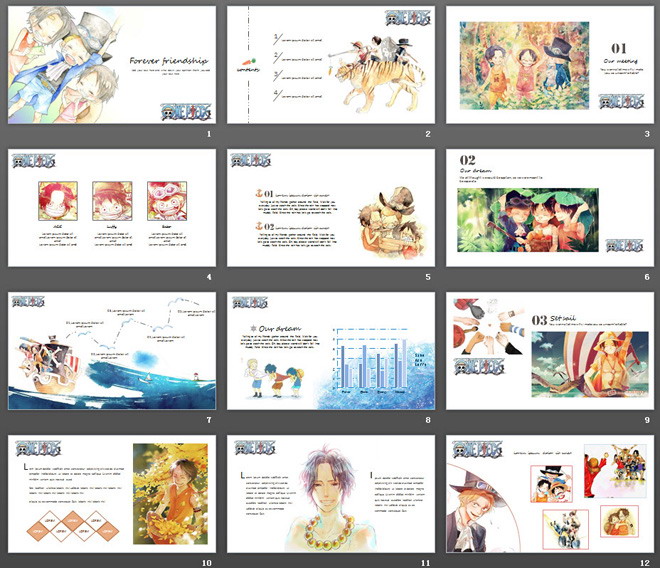Screen dimensions: 660x568
Task: Click the Sabo portrait on slide 4
Action: (167, 201)
